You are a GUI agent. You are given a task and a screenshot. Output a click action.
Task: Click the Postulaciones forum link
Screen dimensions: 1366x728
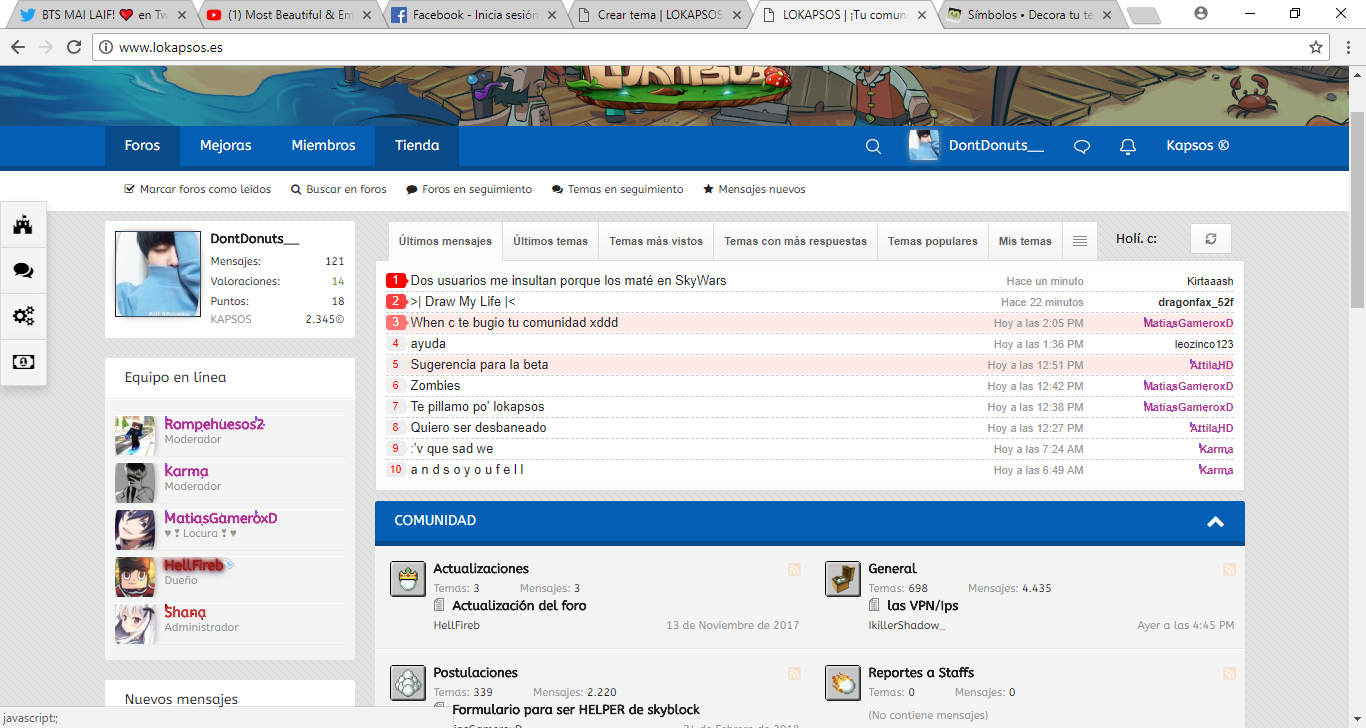(475, 673)
